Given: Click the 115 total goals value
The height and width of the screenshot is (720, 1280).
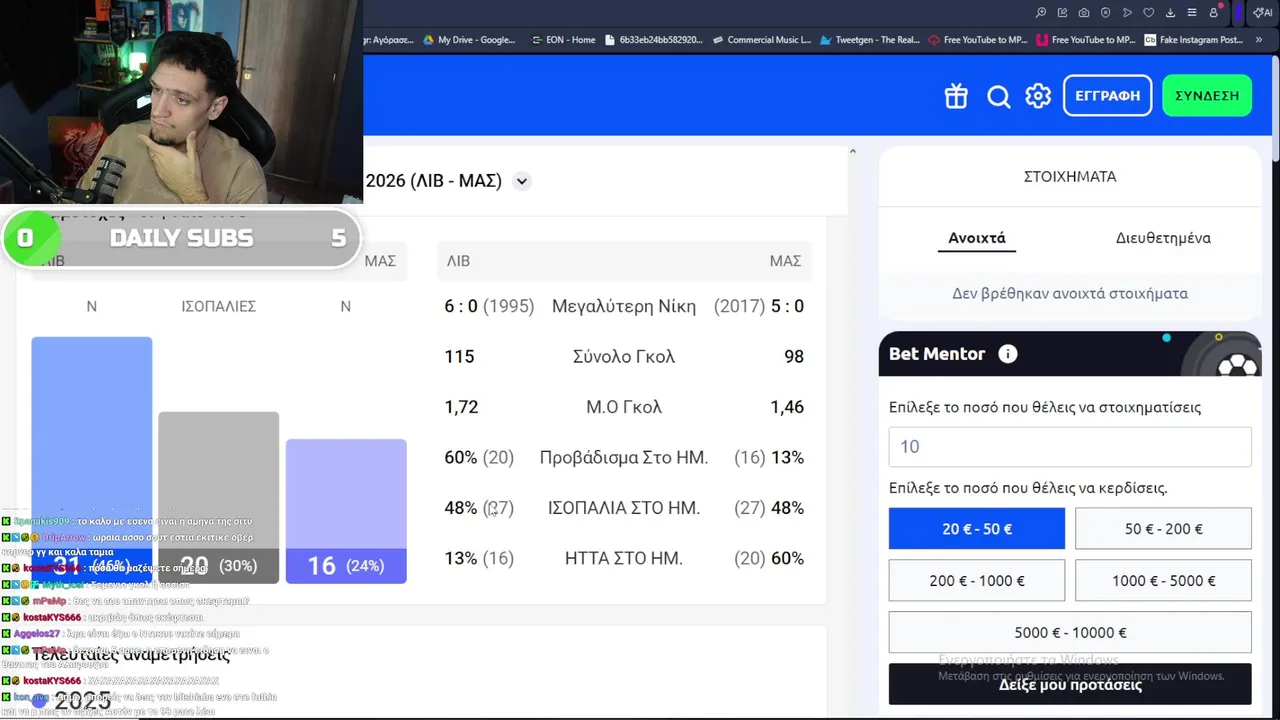Looking at the screenshot, I should point(459,357).
